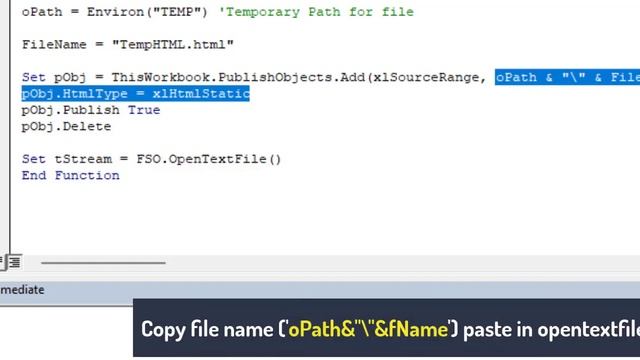The width and height of the screenshot is (640, 360).
Task: Click inside 'FSO.OpenTextFile()' parentheses
Action: tap(275, 159)
